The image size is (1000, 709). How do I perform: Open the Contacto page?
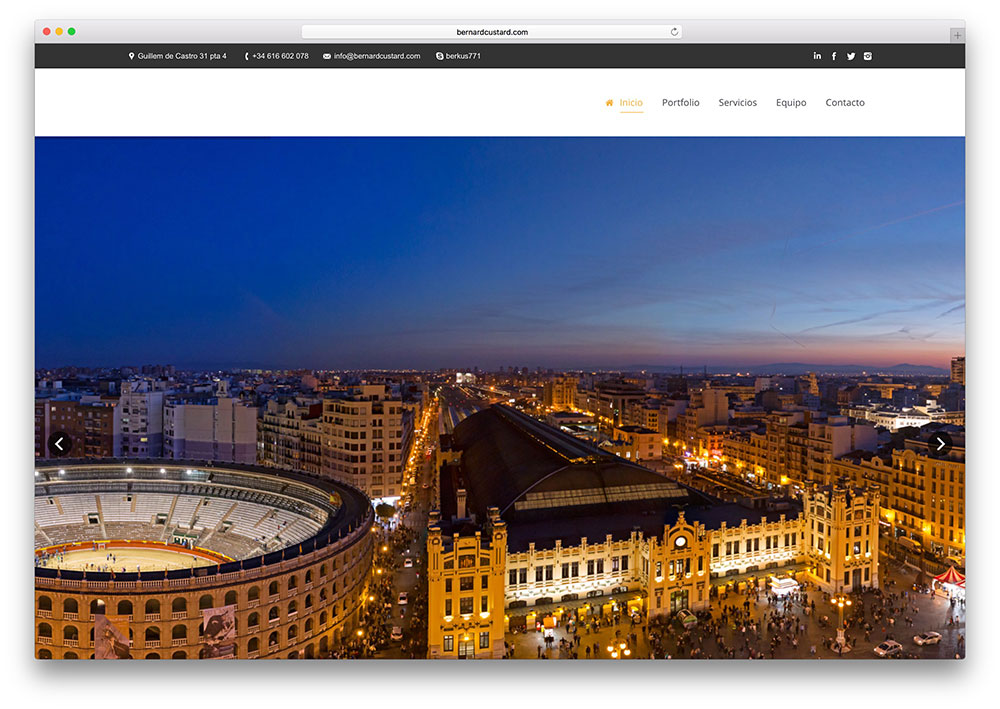pos(845,102)
